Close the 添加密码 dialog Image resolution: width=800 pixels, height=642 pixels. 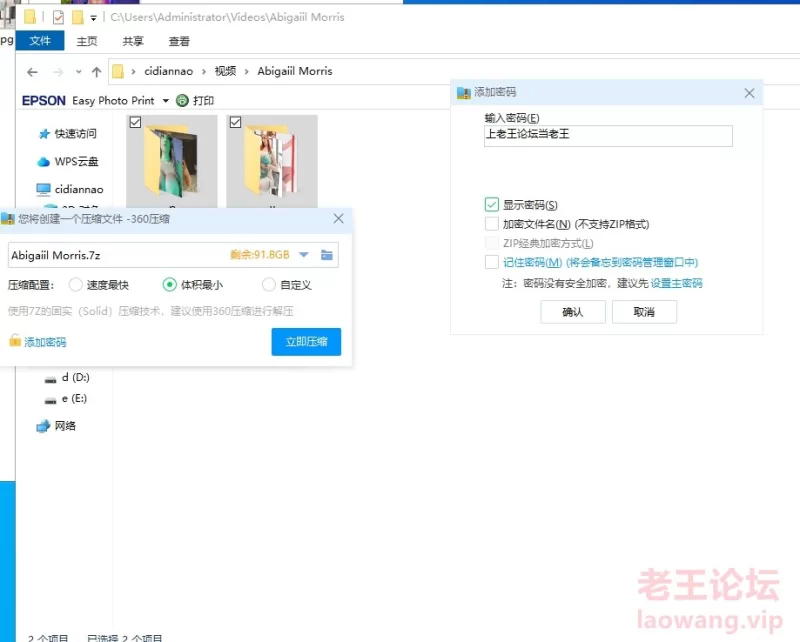[749, 93]
